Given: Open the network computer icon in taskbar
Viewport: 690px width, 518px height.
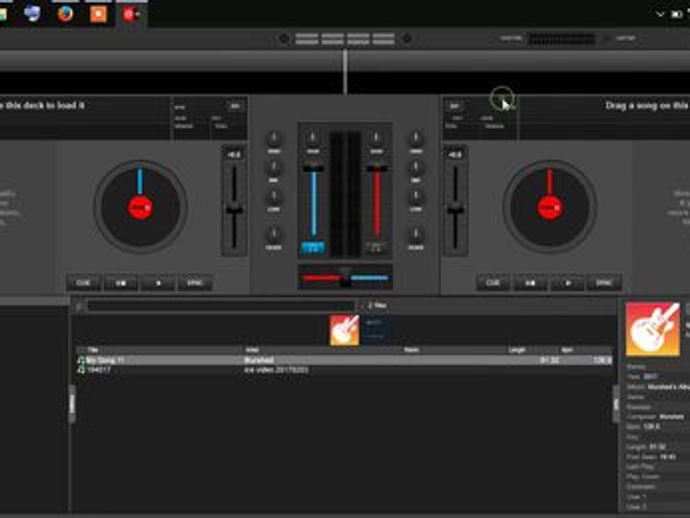Looking at the screenshot, I should pyautogui.click(x=32, y=13).
